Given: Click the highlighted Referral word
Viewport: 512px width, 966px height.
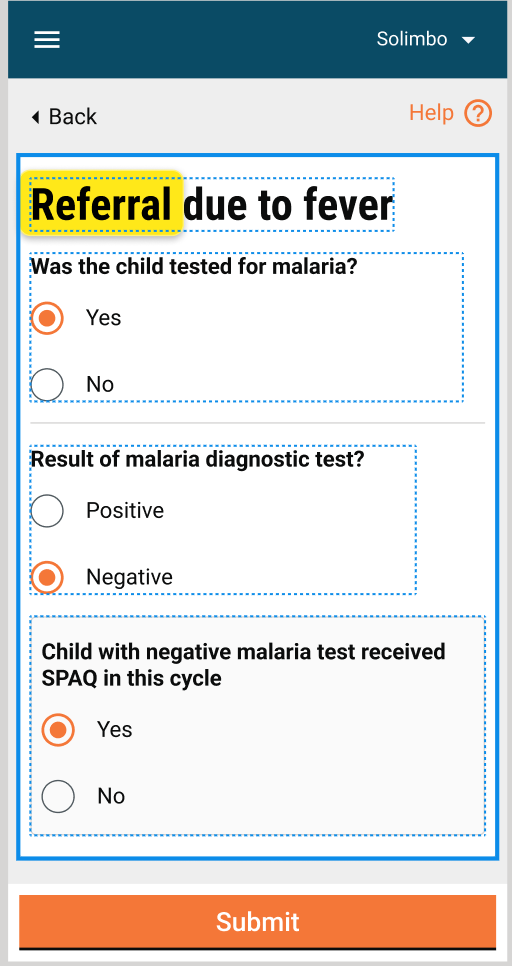Looking at the screenshot, I should 102,205.
